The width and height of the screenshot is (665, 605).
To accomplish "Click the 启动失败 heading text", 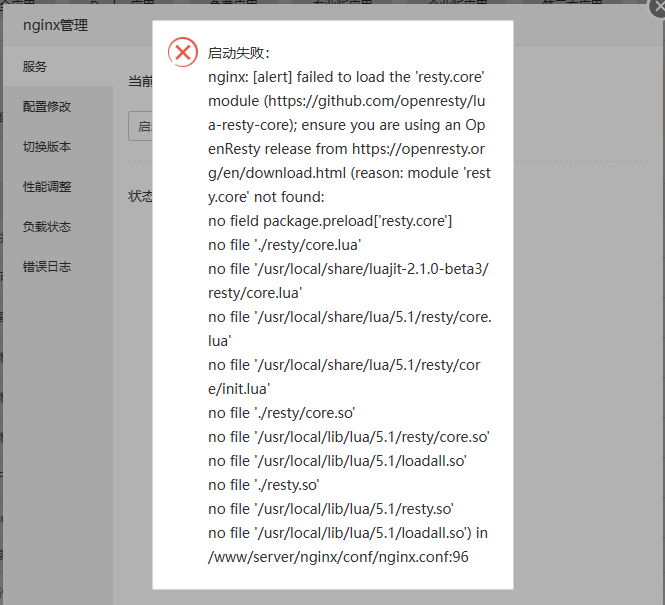I will (x=238, y=53).
